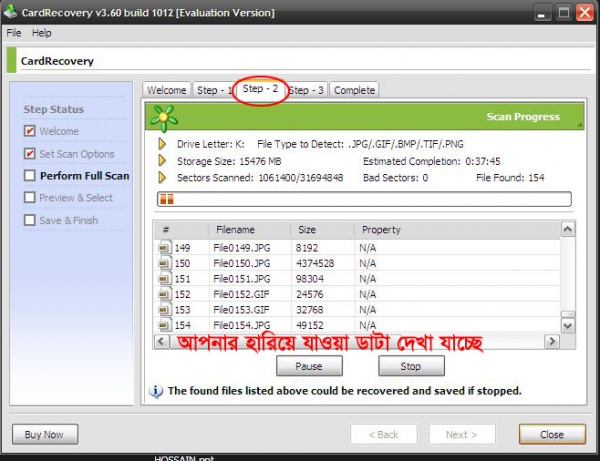Click the Next button

point(462,434)
